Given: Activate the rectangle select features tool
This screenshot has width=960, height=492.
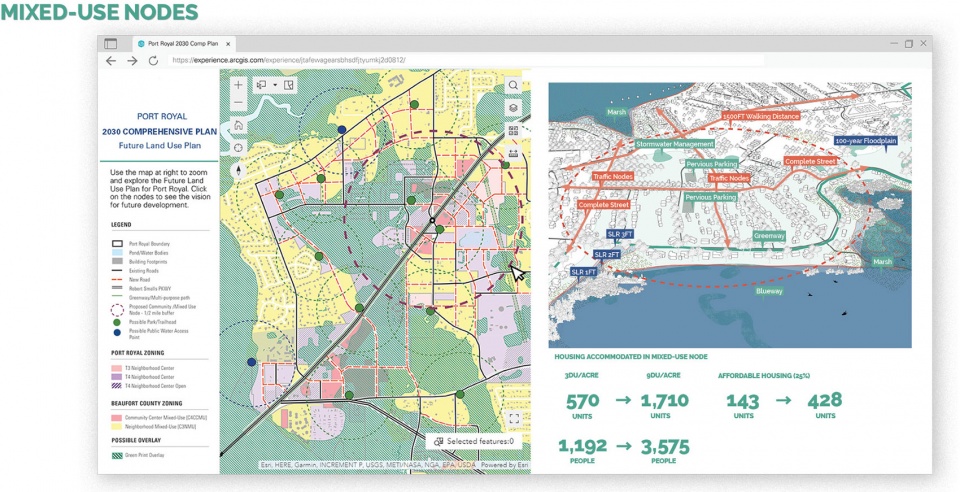Looking at the screenshot, I should (x=262, y=85).
